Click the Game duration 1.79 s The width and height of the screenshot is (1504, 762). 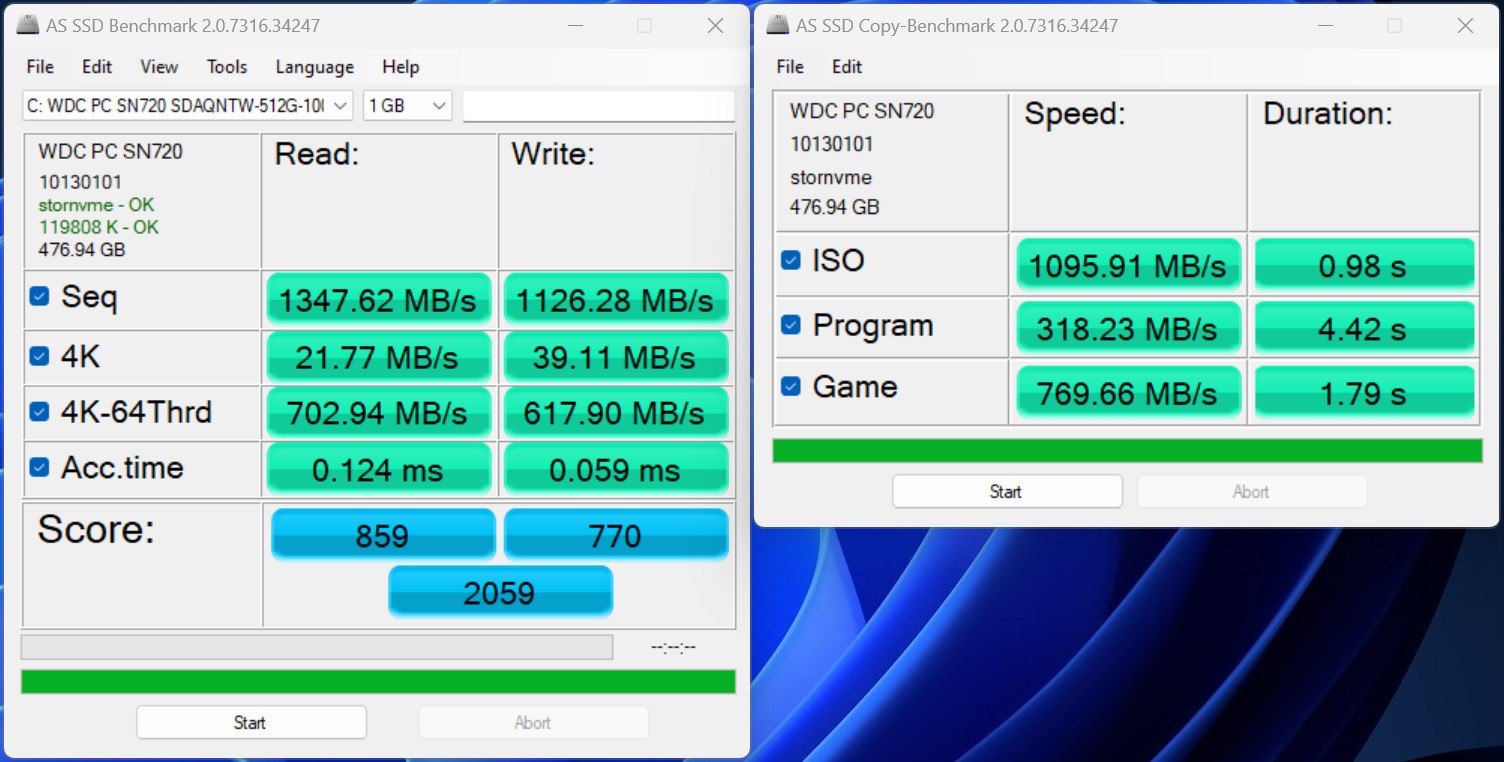1364,392
